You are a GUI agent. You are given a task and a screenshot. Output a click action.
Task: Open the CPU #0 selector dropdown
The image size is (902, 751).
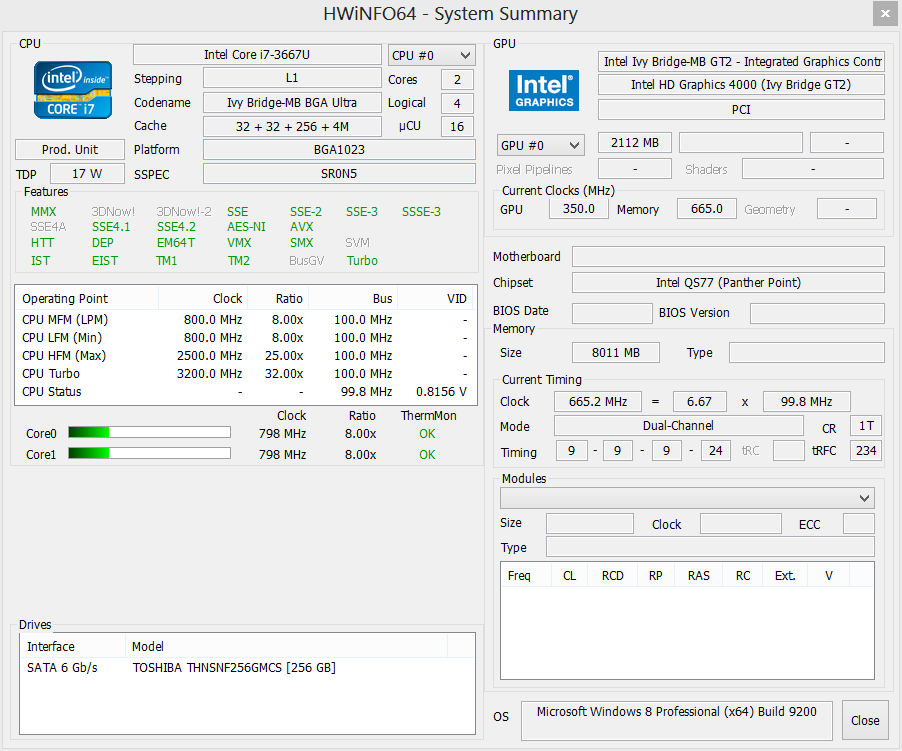click(432, 56)
